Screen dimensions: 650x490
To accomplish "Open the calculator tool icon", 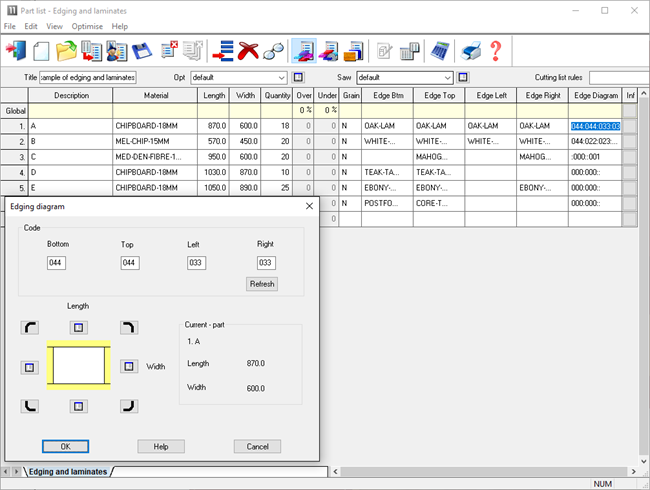I will coord(439,50).
